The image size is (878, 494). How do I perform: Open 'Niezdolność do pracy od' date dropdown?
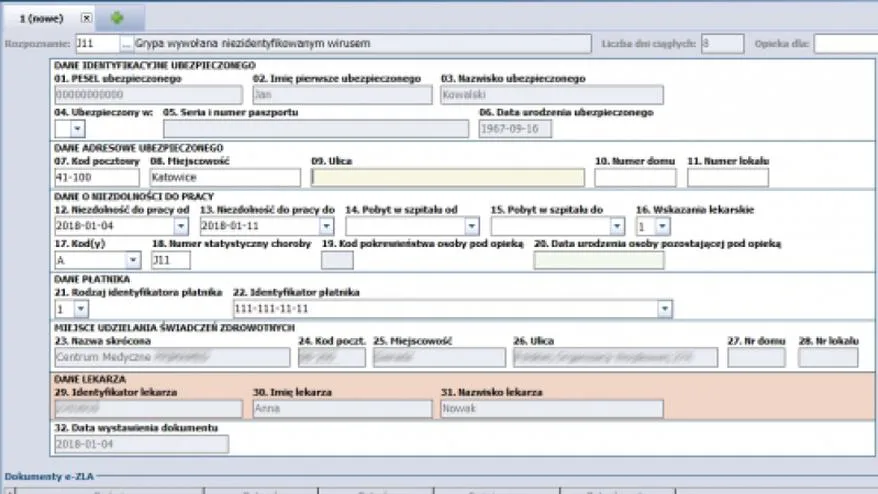(x=180, y=226)
